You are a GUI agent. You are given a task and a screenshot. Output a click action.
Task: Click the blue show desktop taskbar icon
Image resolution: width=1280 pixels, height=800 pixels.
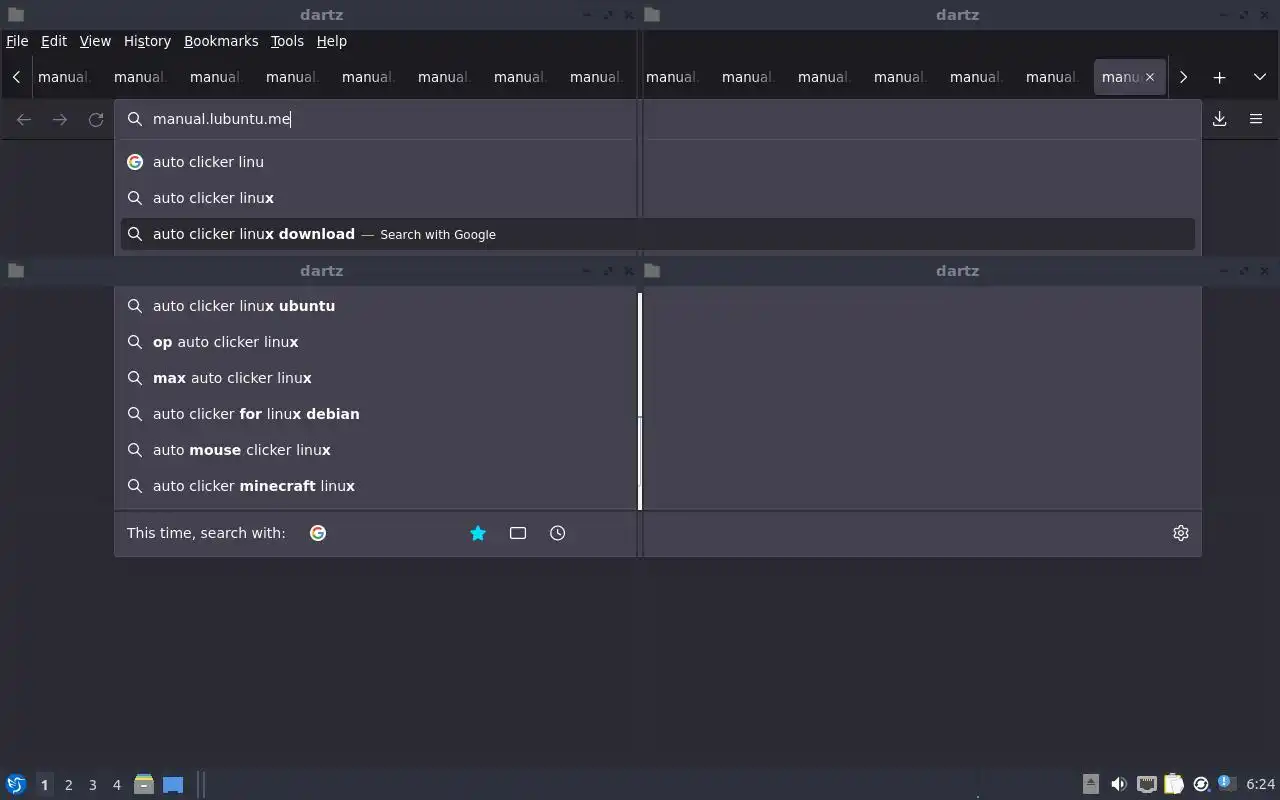(x=173, y=784)
